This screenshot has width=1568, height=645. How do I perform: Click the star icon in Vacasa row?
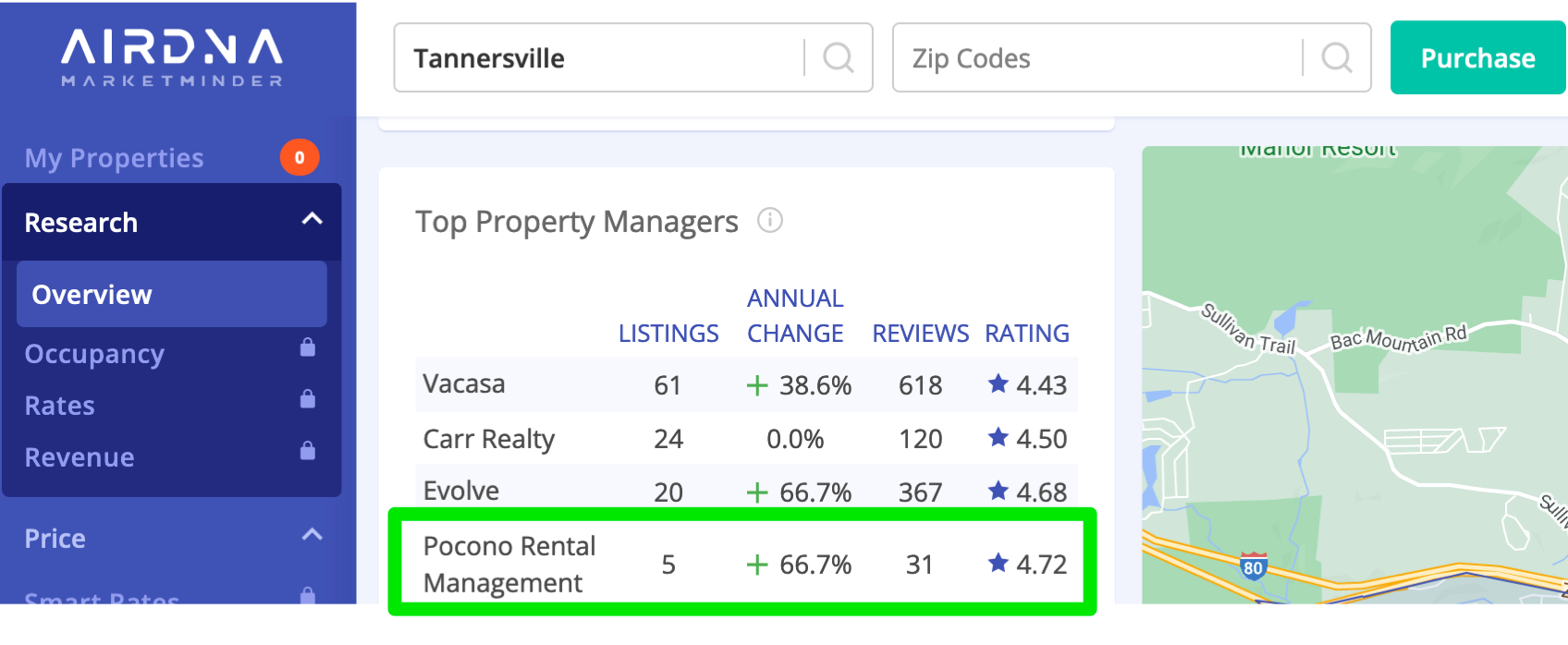[x=998, y=383]
